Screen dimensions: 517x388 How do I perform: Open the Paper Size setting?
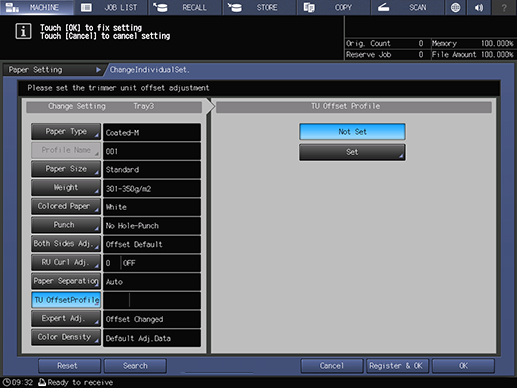pyautogui.click(x=66, y=169)
